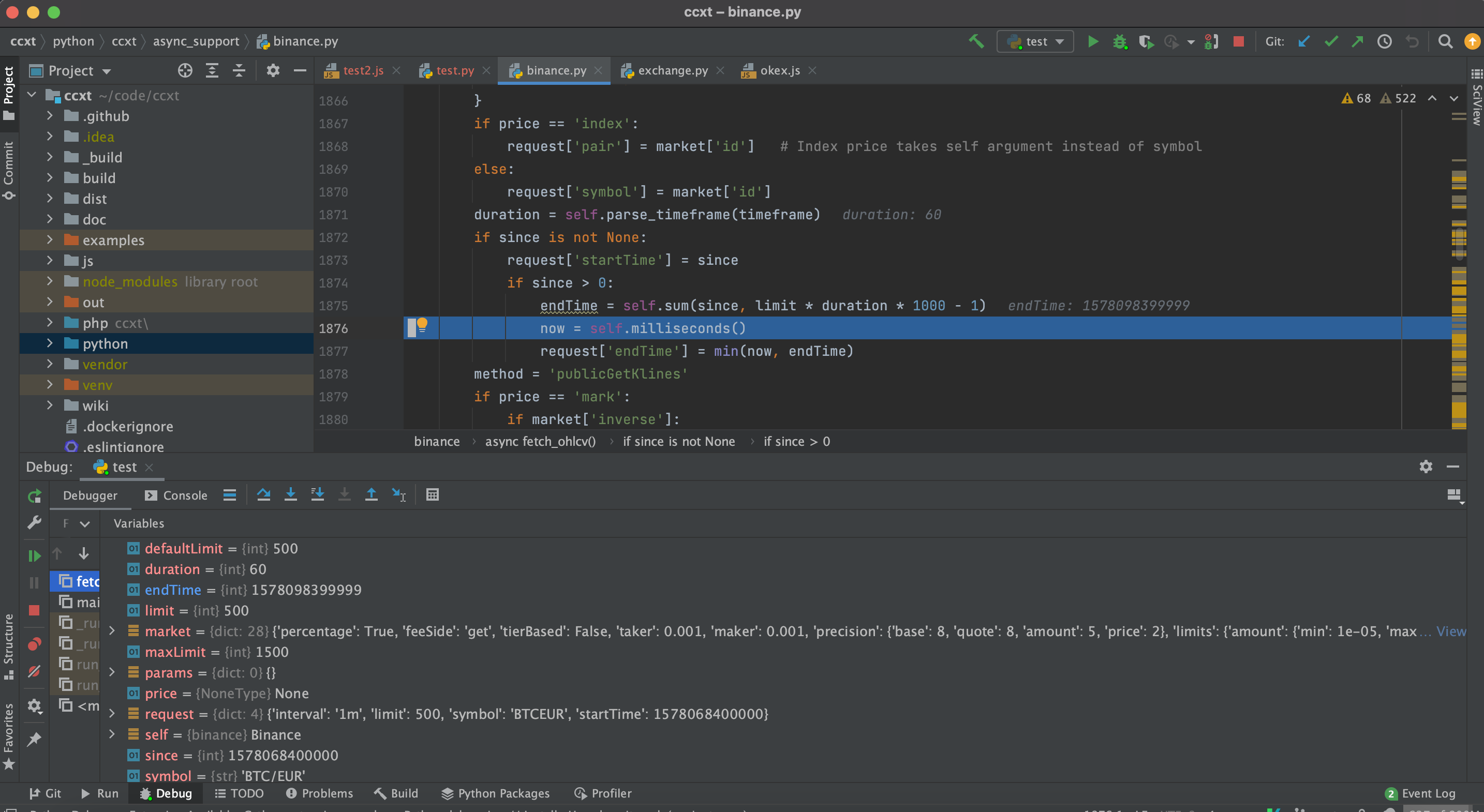Click the Step Over debugger icon
The height and width of the screenshot is (812, 1484).
(263, 494)
